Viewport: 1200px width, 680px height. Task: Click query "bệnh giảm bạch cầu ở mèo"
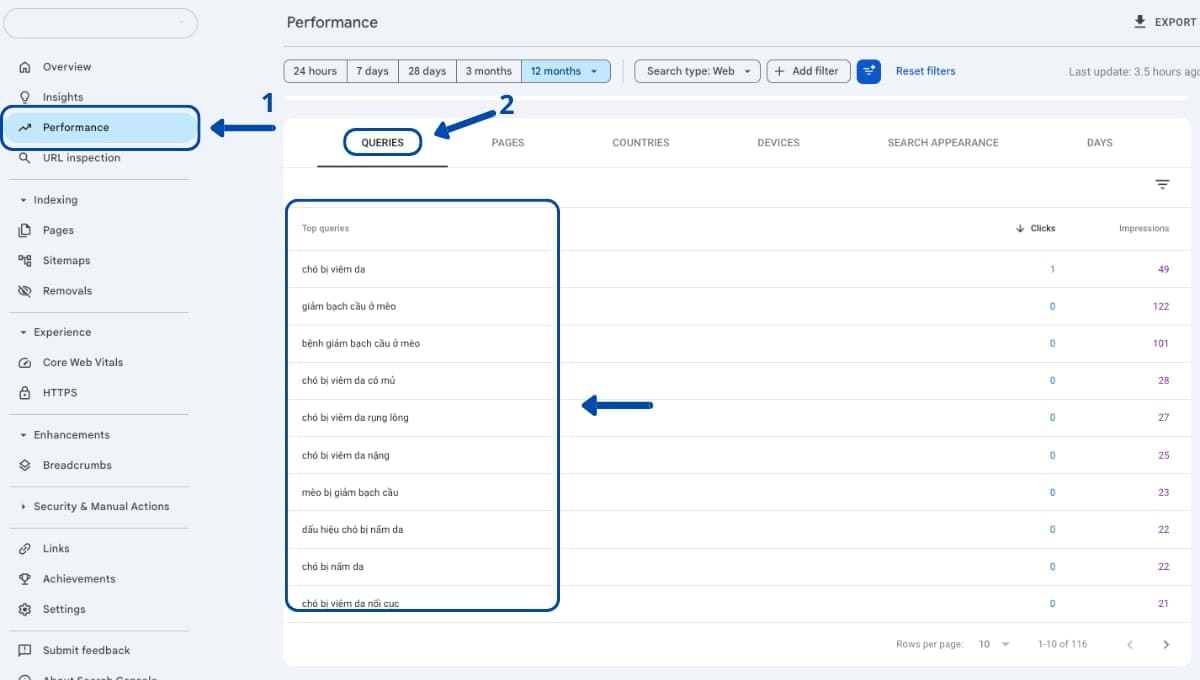click(x=361, y=344)
